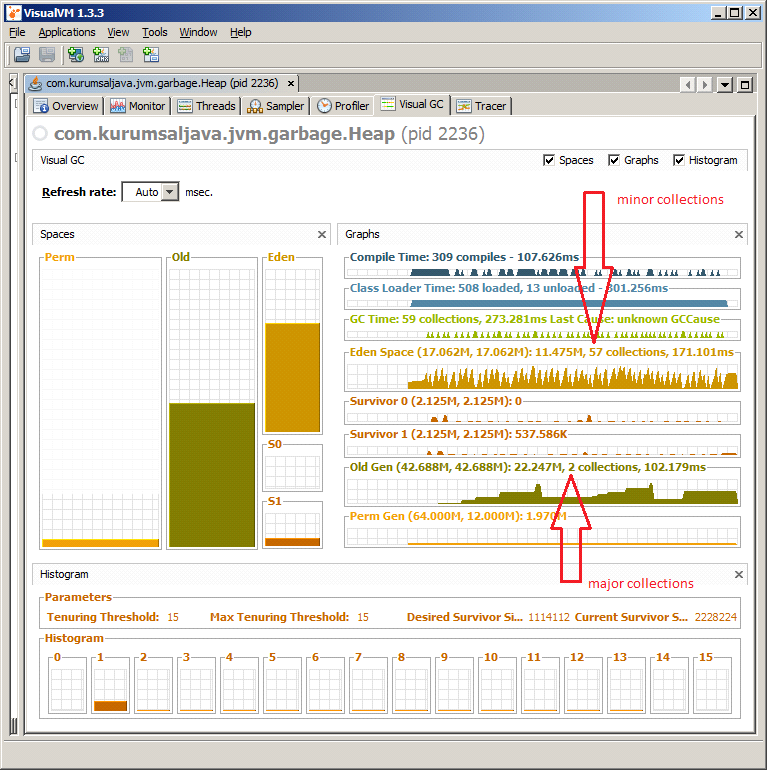Switch to the Tracer tab
This screenshot has height=770, width=767.
[481, 106]
